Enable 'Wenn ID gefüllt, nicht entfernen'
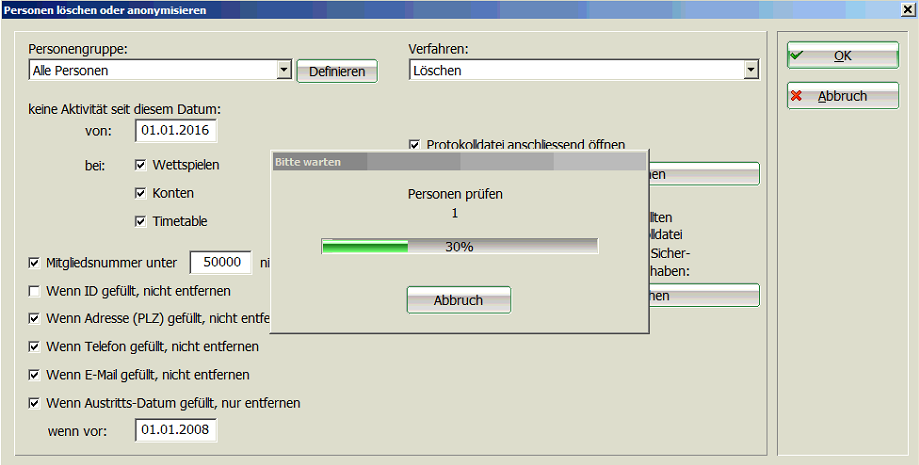 (x=35, y=291)
